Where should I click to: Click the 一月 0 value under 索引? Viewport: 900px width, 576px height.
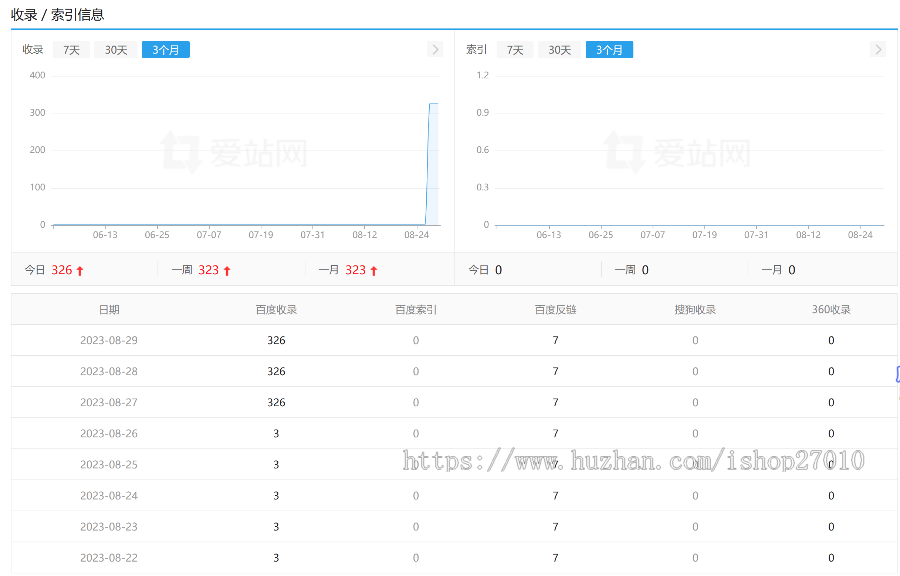click(x=792, y=270)
